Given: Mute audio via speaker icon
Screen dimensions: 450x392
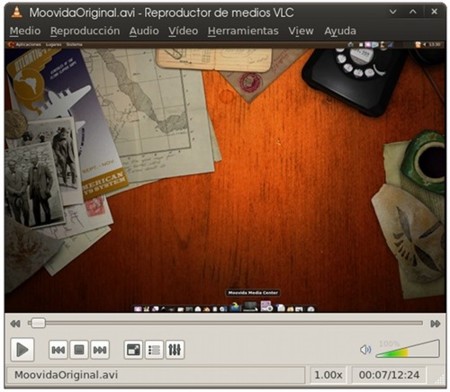Looking at the screenshot, I should tap(366, 350).
